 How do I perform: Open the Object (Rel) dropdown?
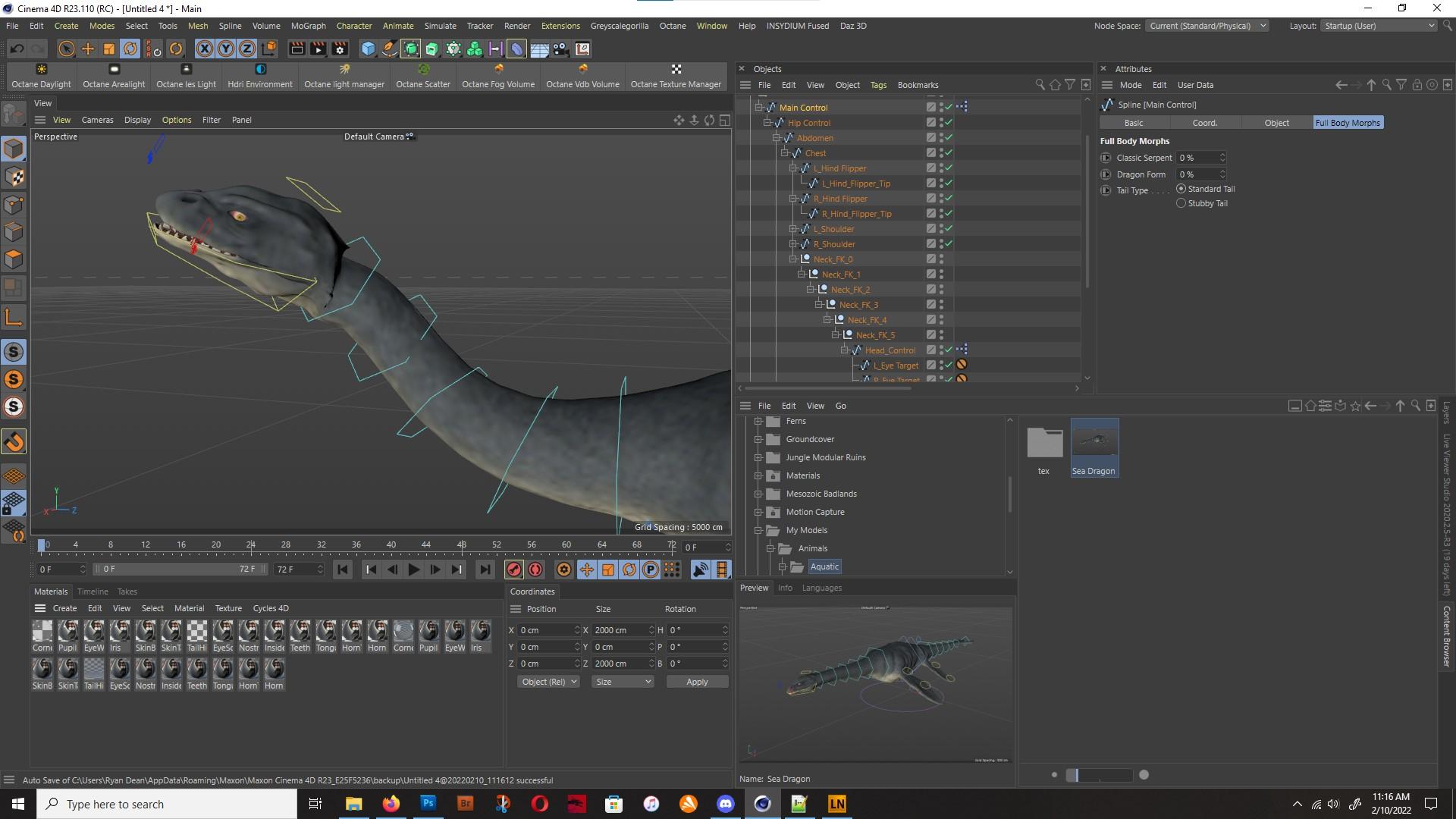coord(549,682)
